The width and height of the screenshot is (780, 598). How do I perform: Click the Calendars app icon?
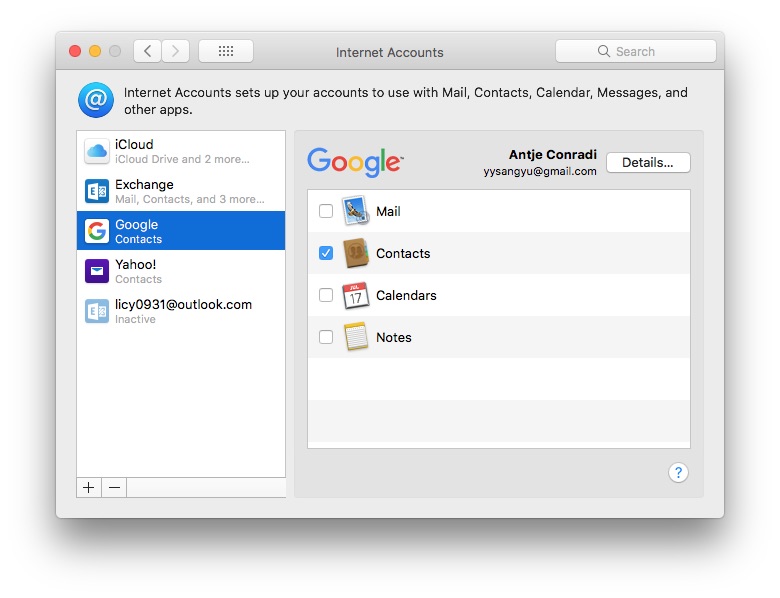pyautogui.click(x=356, y=295)
